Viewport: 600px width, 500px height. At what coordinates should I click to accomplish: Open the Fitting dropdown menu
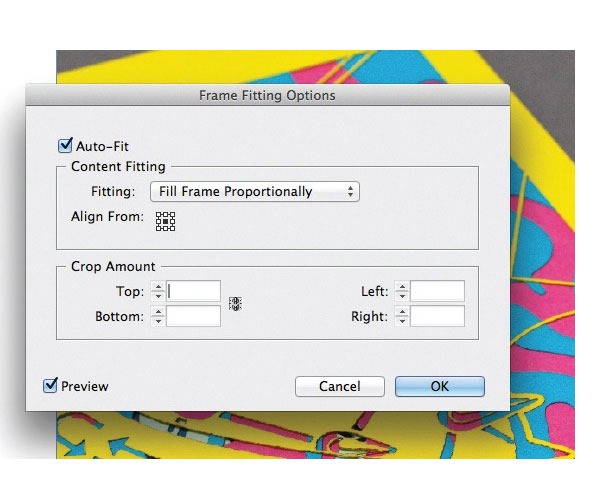(x=254, y=191)
